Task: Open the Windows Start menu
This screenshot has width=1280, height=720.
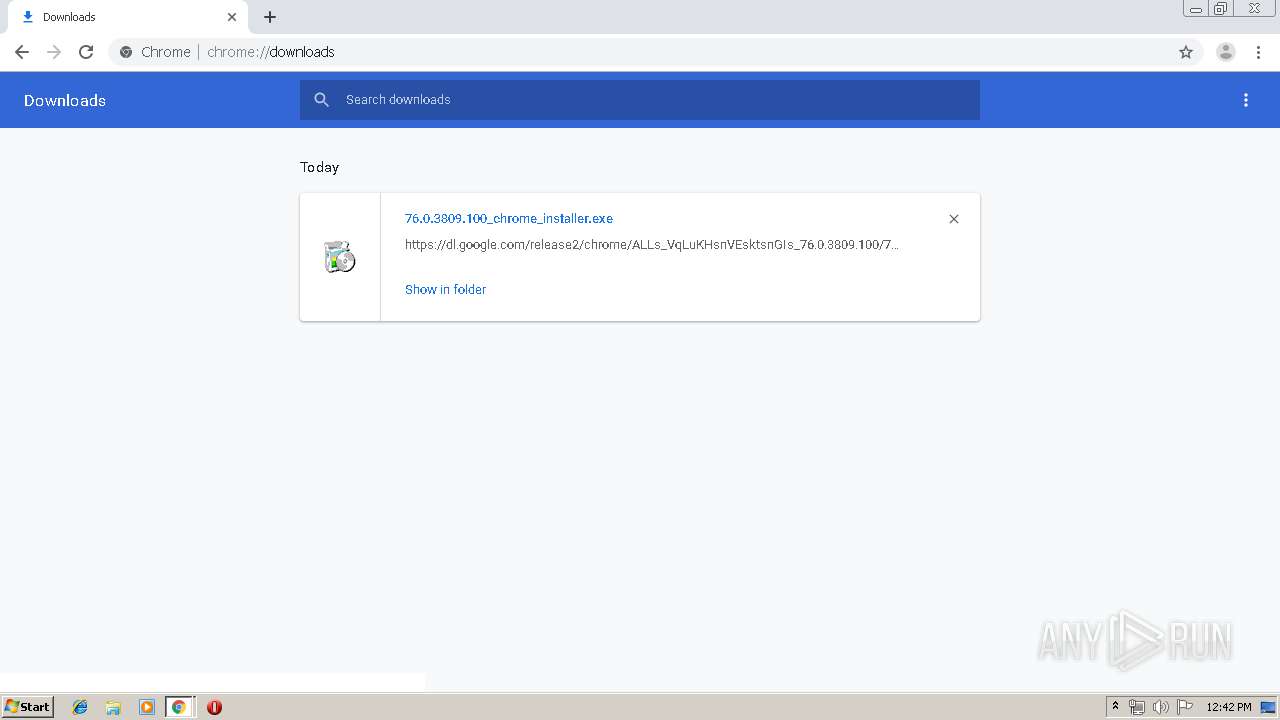Action: [x=28, y=707]
